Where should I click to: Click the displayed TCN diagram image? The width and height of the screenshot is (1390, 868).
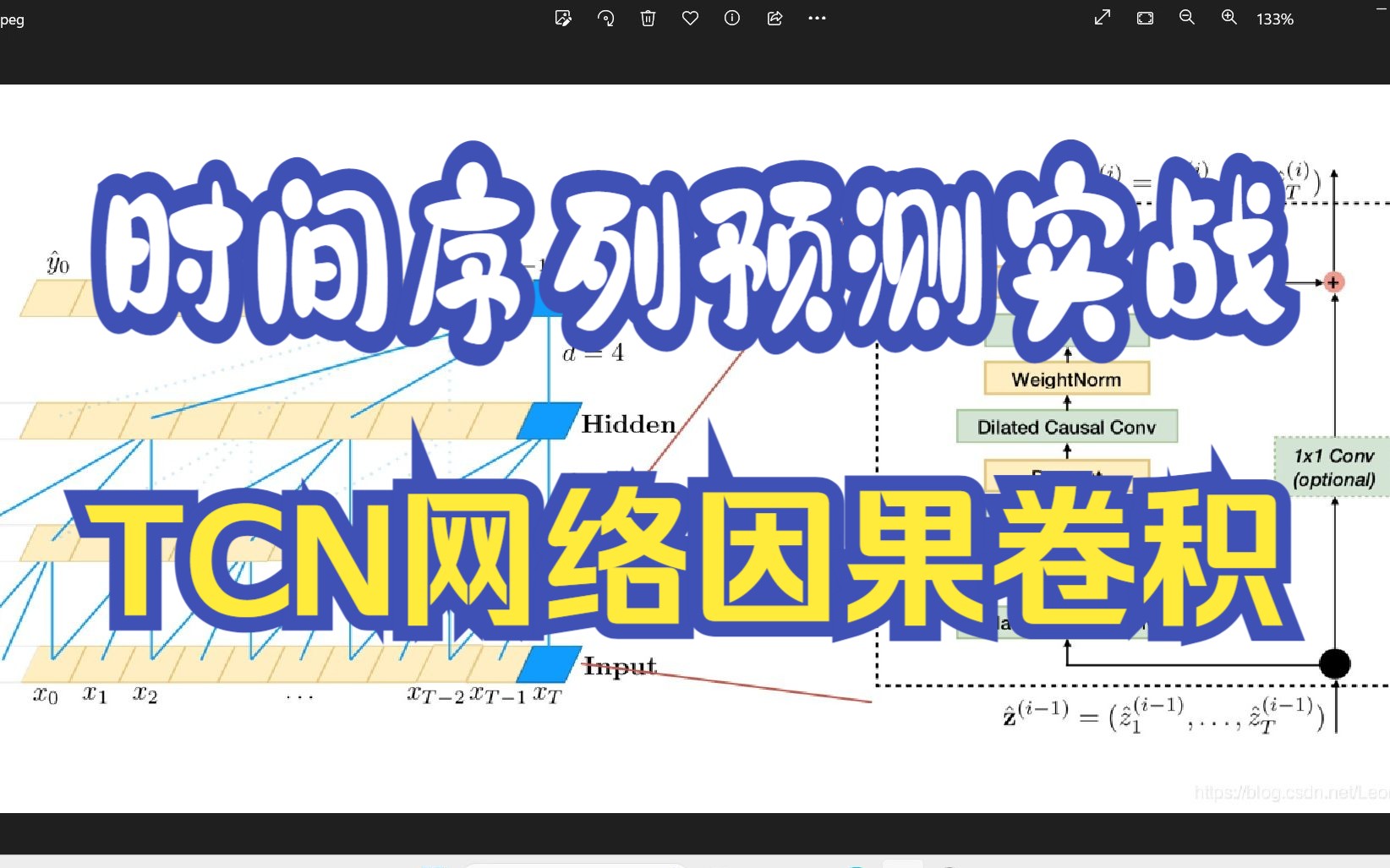coord(695,449)
